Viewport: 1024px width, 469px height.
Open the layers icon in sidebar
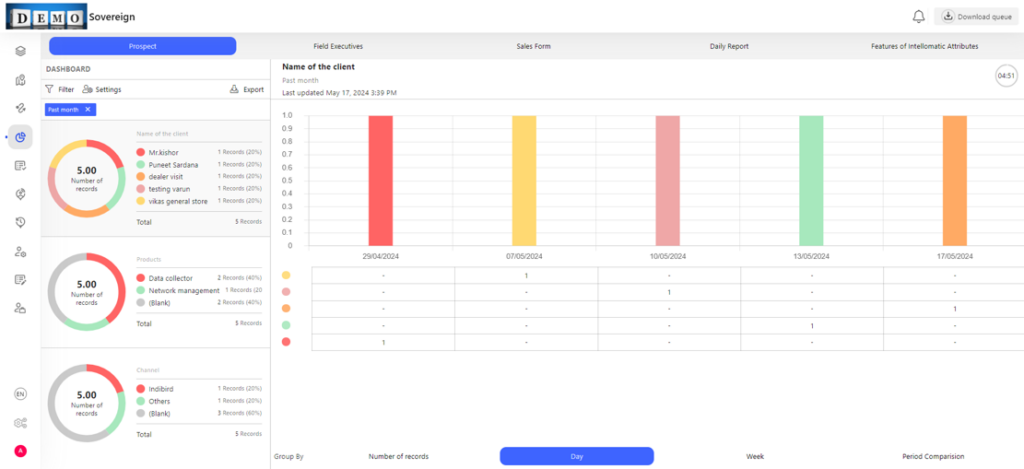point(20,52)
